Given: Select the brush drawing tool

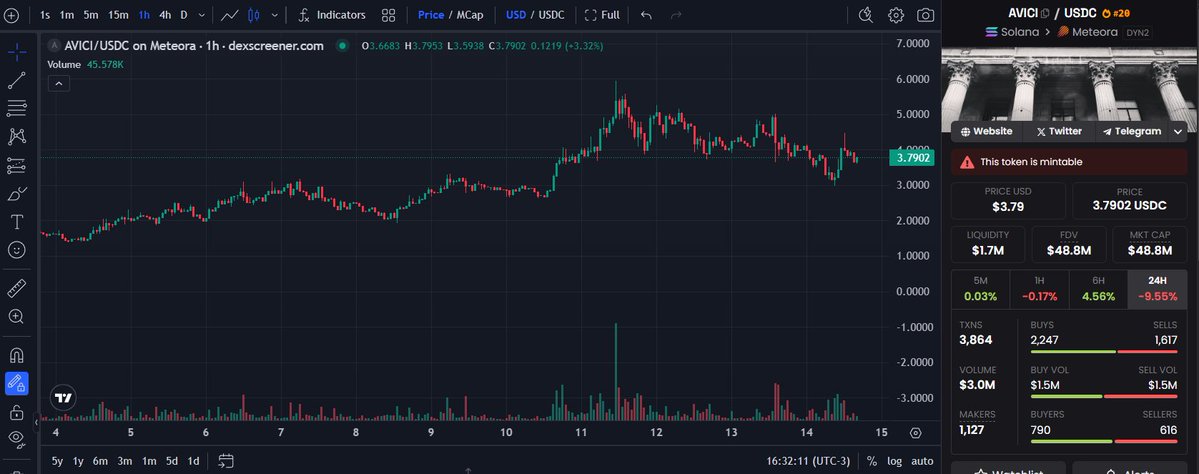Looking at the screenshot, I should (17, 193).
